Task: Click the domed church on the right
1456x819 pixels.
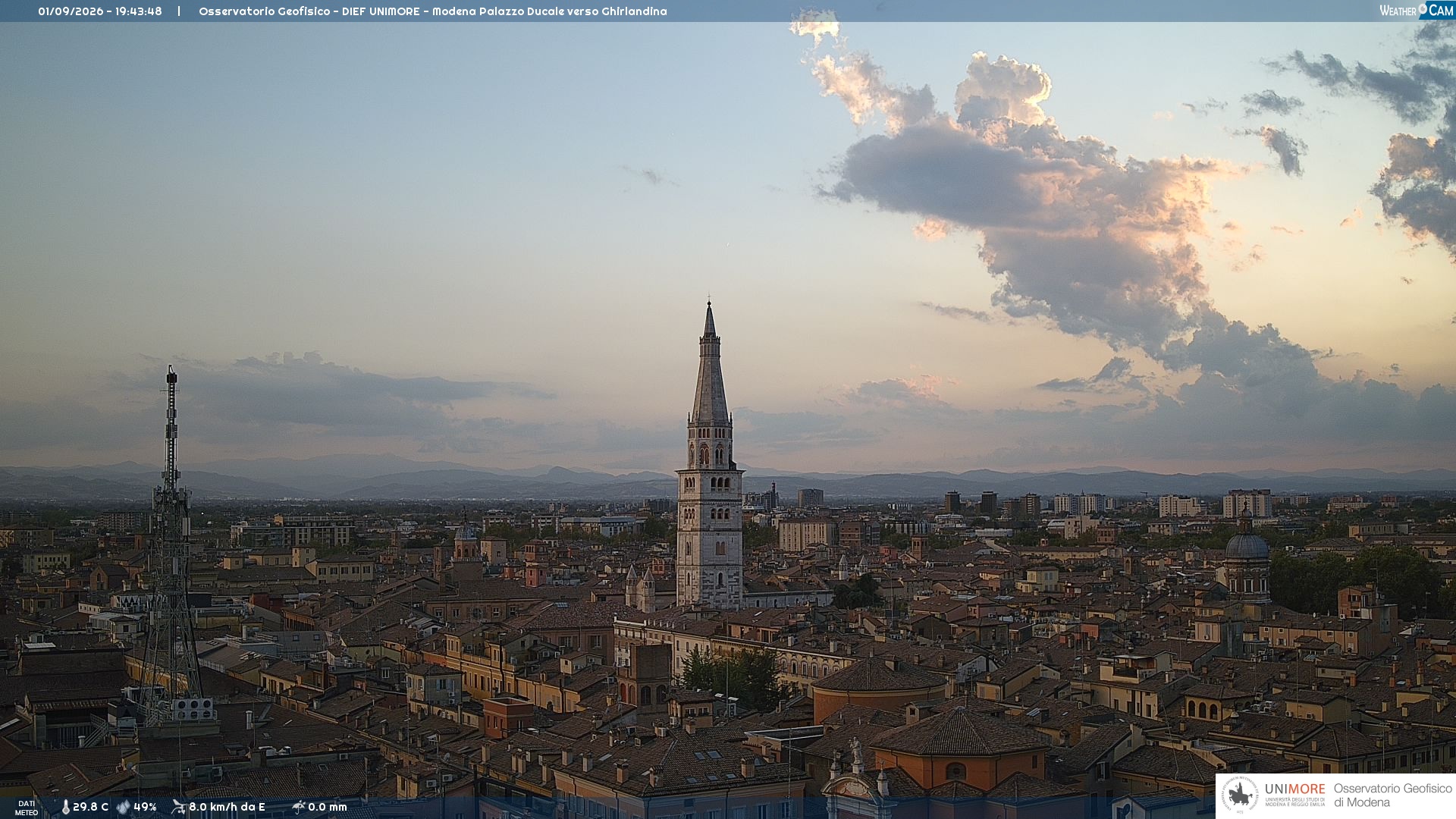Action: click(x=1247, y=557)
